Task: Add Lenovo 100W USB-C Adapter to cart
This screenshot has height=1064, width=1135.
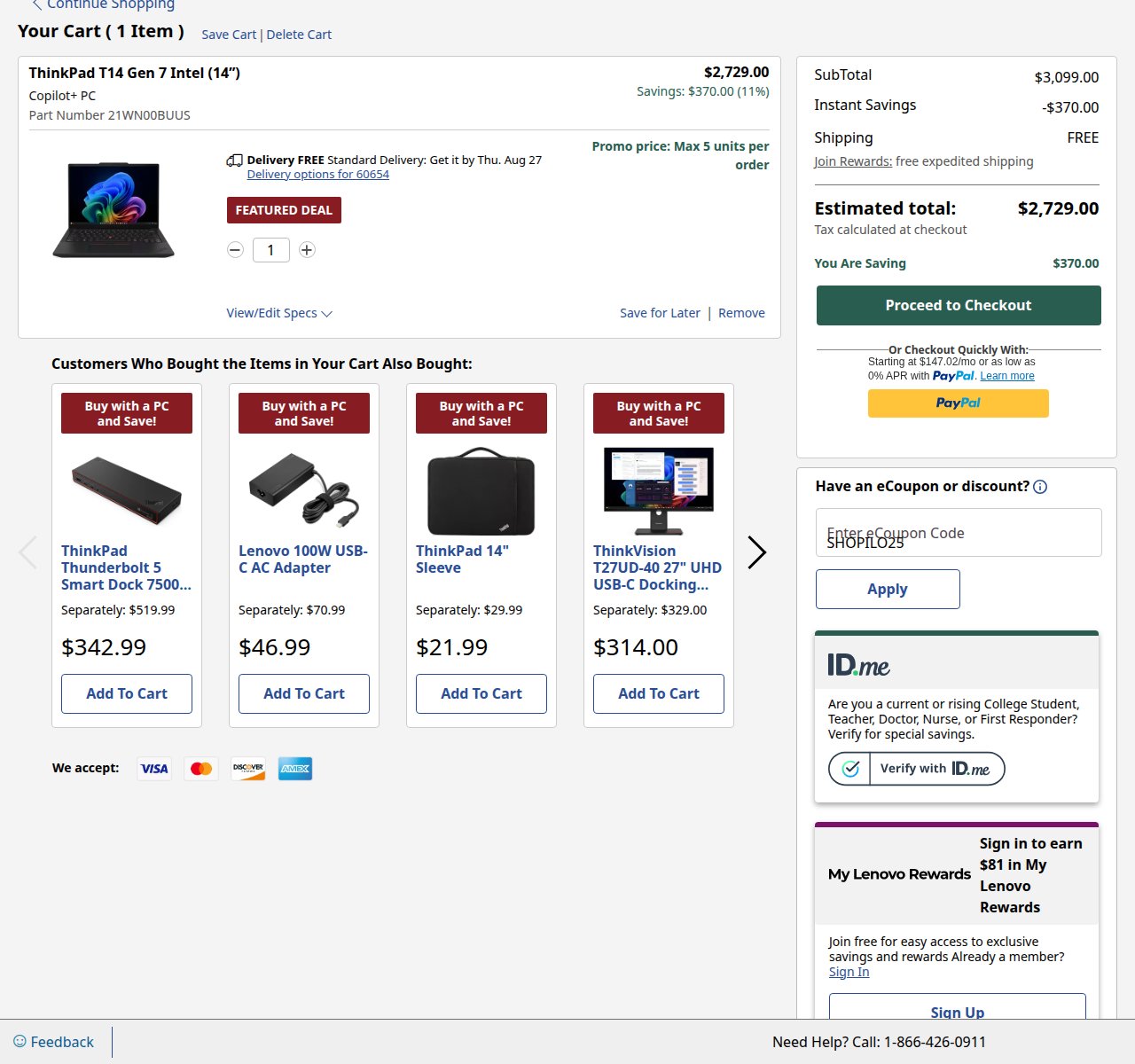Action: point(304,693)
